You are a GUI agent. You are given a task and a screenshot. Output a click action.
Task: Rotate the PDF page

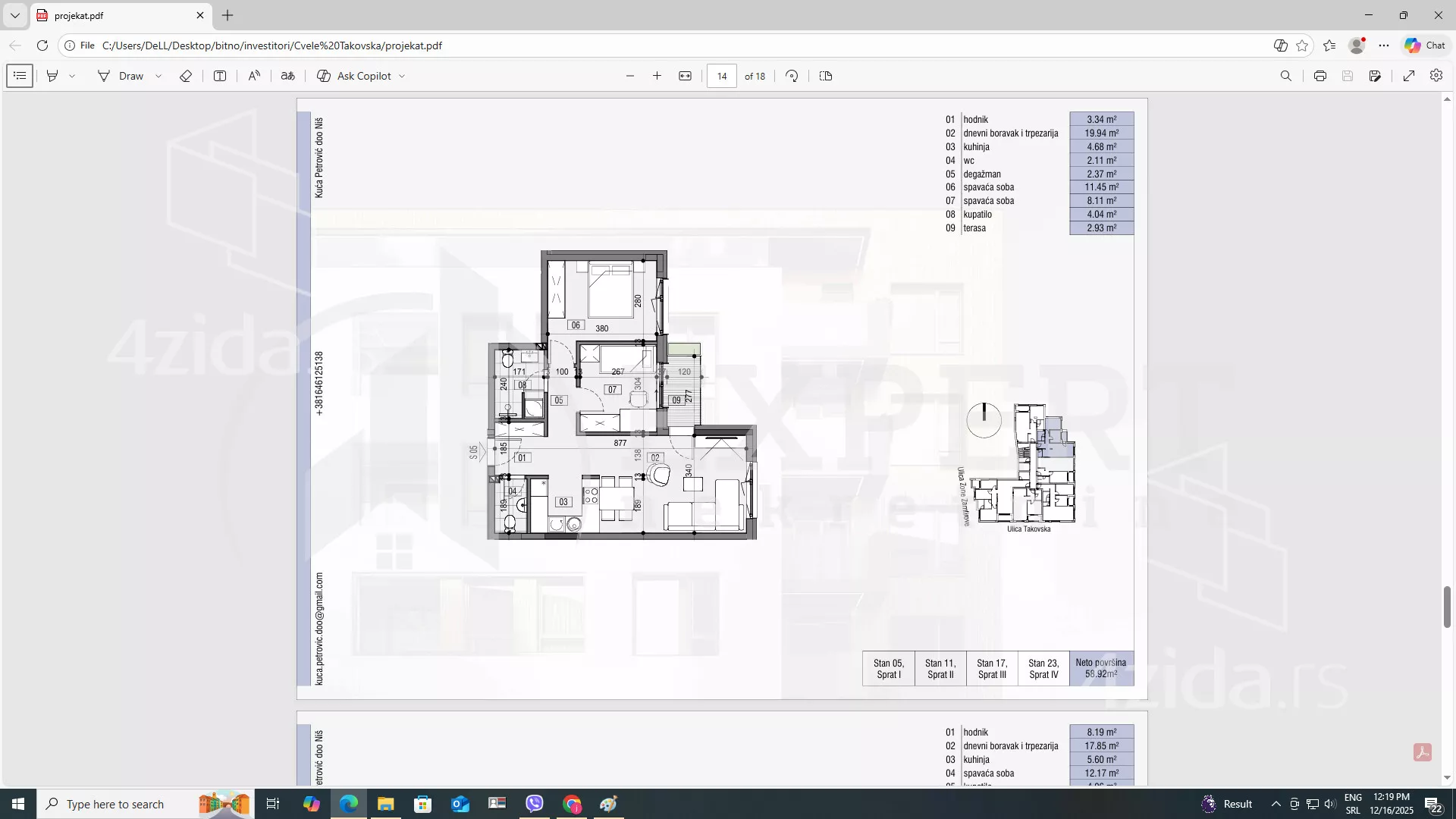click(x=792, y=76)
